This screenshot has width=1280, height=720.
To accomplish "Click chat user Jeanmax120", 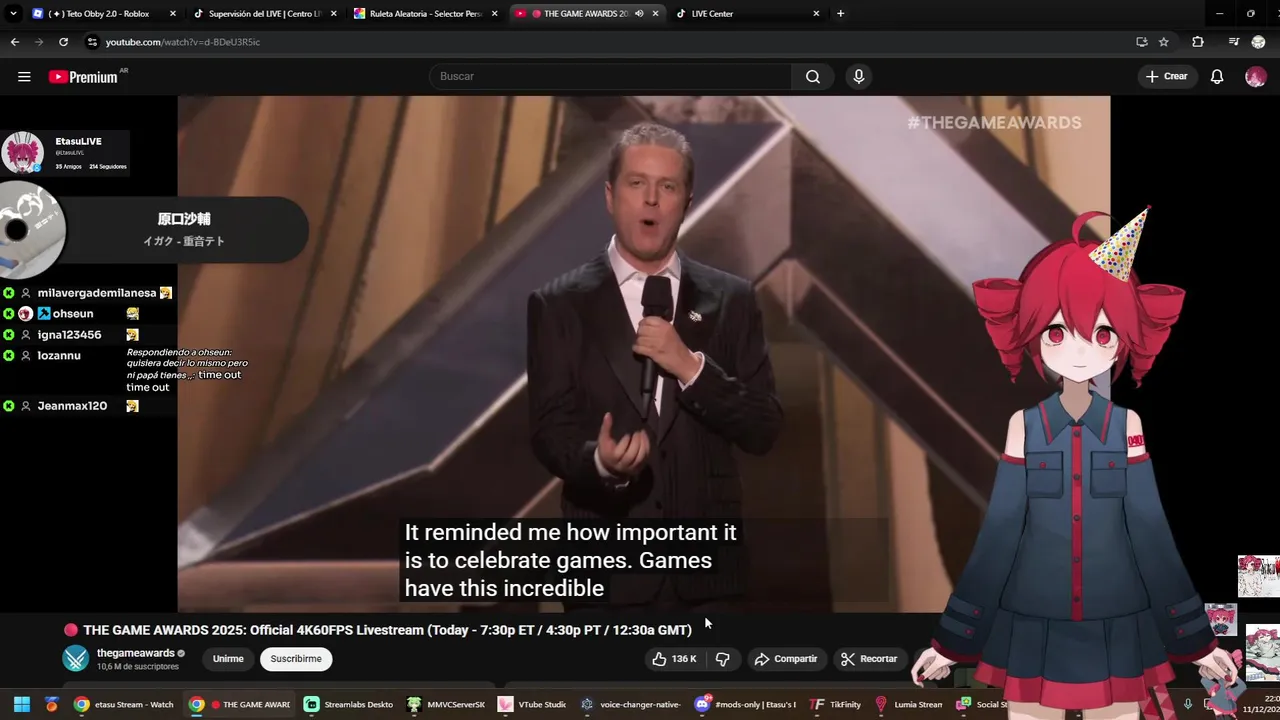I will pos(72,406).
